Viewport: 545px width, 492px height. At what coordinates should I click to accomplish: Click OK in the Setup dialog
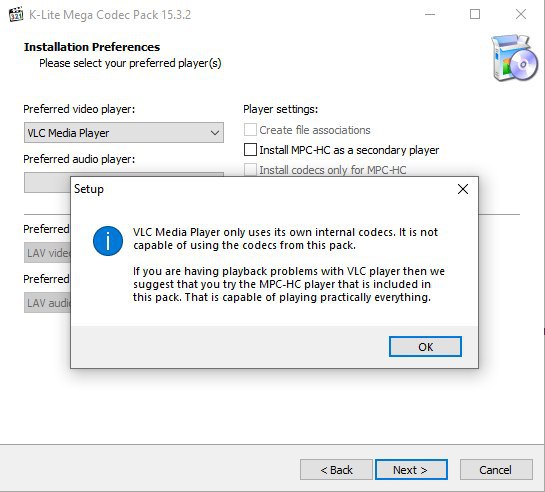425,346
